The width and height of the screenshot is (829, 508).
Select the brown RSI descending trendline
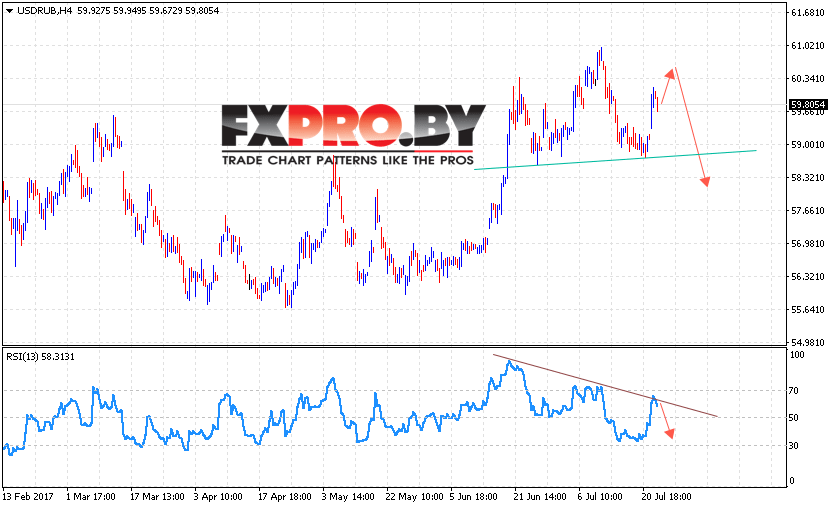pyautogui.click(x=605, y=385)
